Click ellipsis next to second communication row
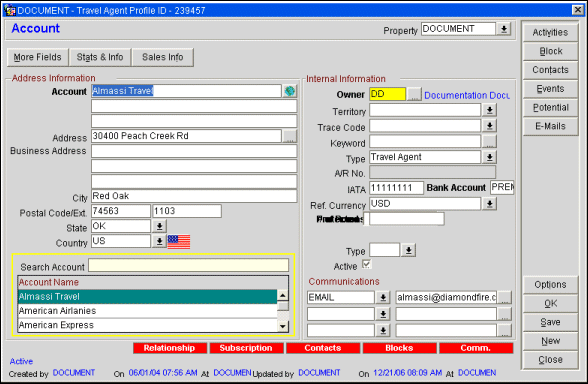This screenshot has height=384, width=588. pyautogui.click(x=505, y=314)
